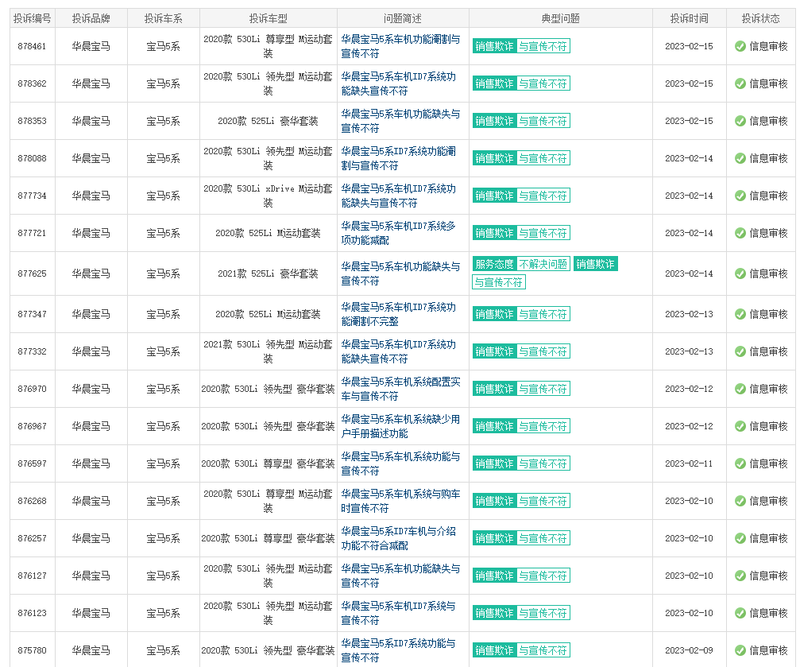
Task: Click the green check icon for complaint 876123
Action: click(x=740, y=613)
